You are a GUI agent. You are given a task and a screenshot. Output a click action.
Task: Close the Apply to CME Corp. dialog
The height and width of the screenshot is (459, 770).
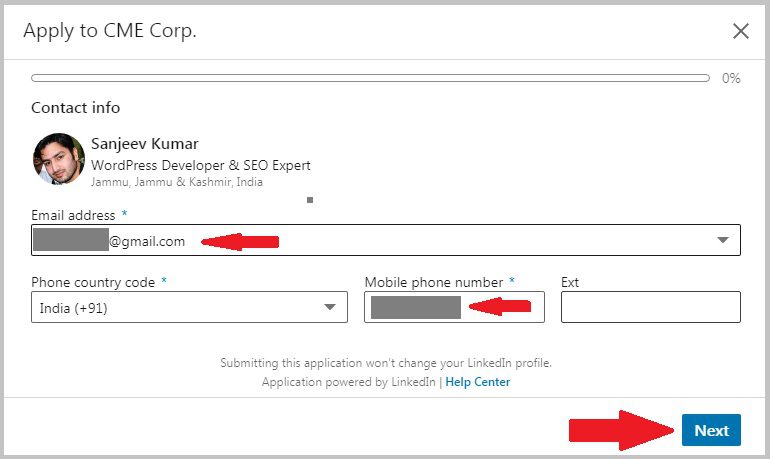point(741,31)
